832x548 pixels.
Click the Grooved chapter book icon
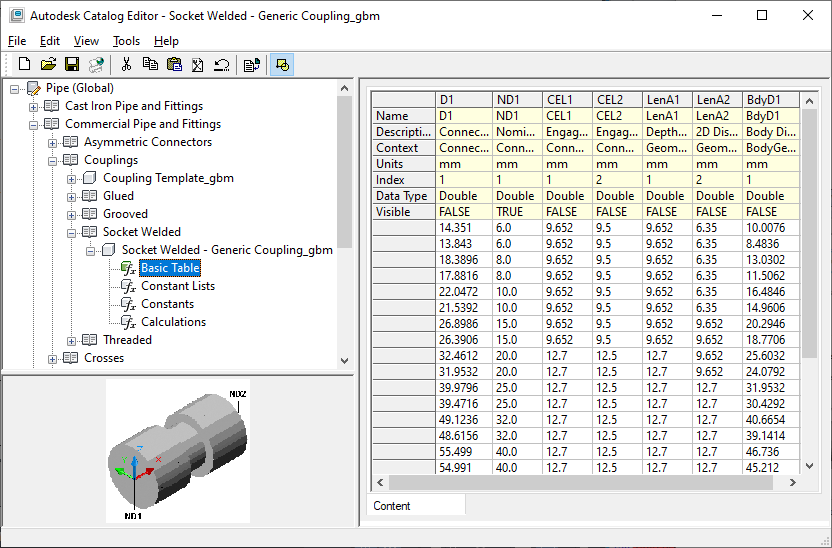point(90,214)
